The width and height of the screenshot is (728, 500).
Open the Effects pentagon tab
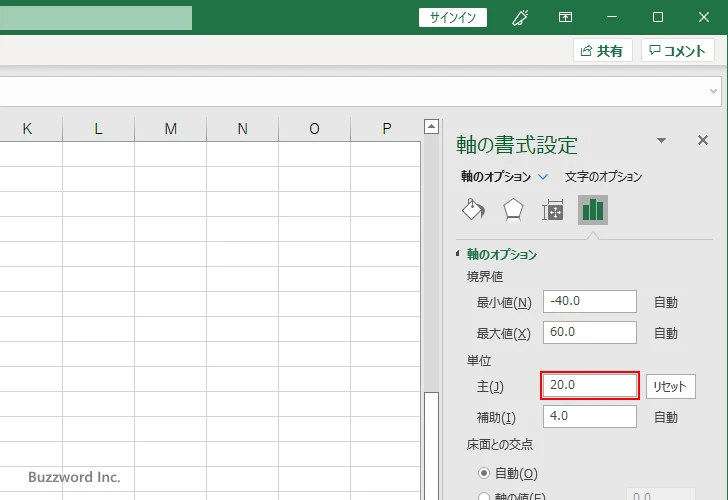coord(513,210)
